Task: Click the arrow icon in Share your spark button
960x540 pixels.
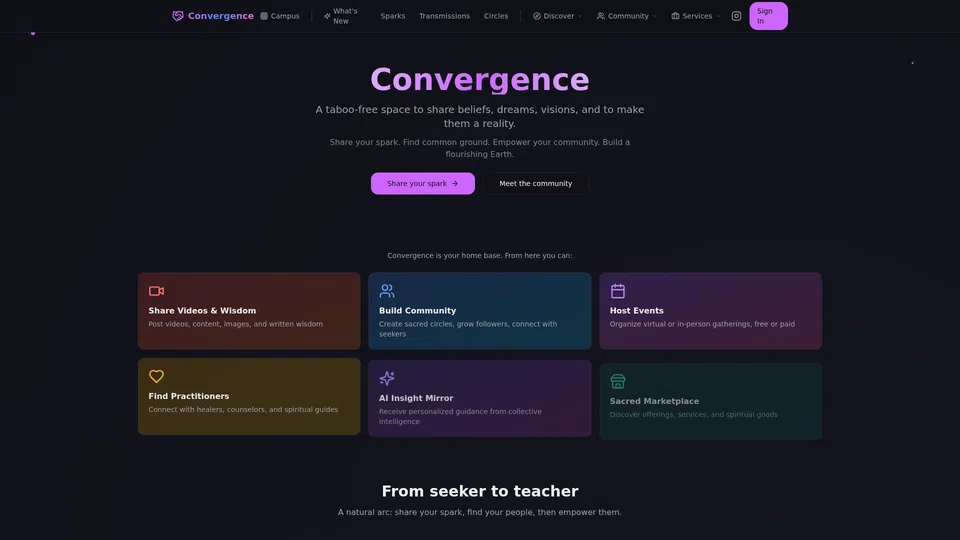Action: click(x=455, y=184)
